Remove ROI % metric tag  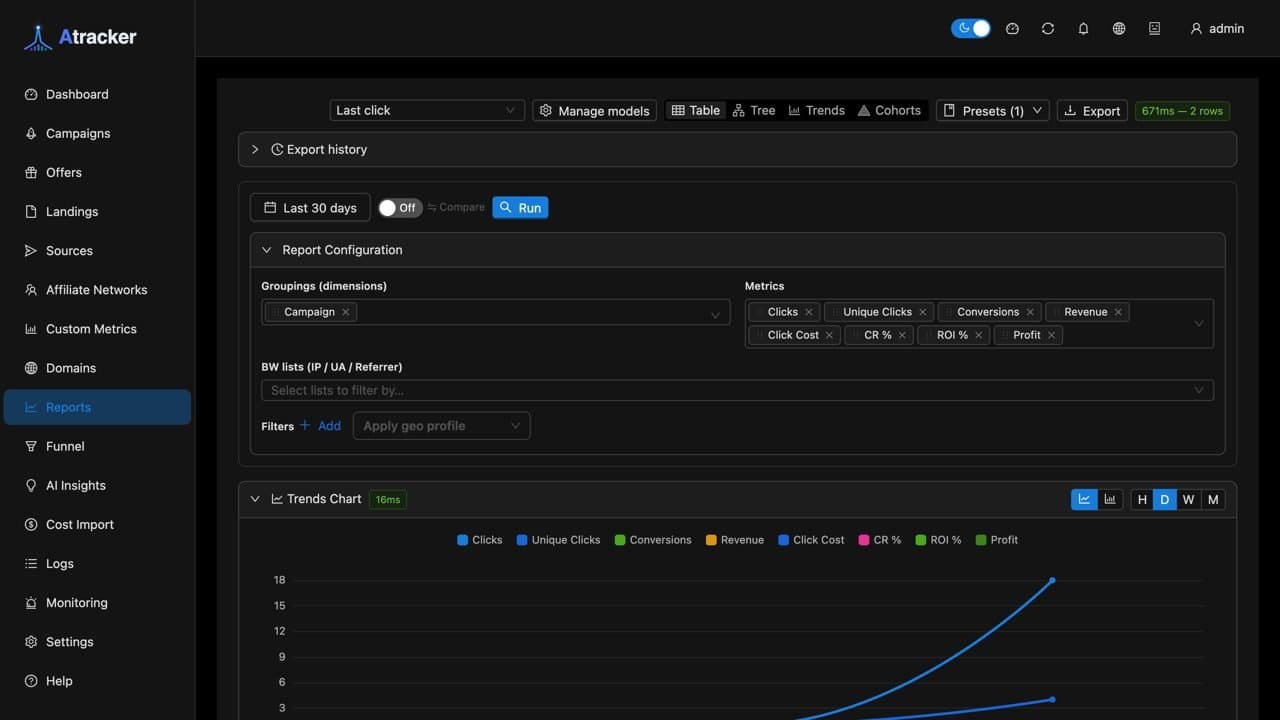pyautogui.click(x=979, y=335)
